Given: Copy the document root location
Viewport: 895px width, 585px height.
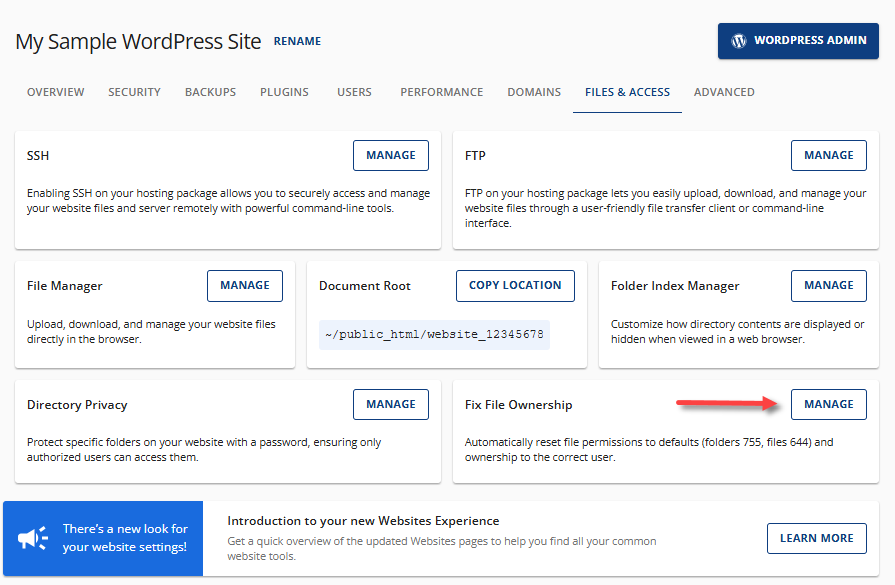Looking at the screenshot, I should [515, 285].
